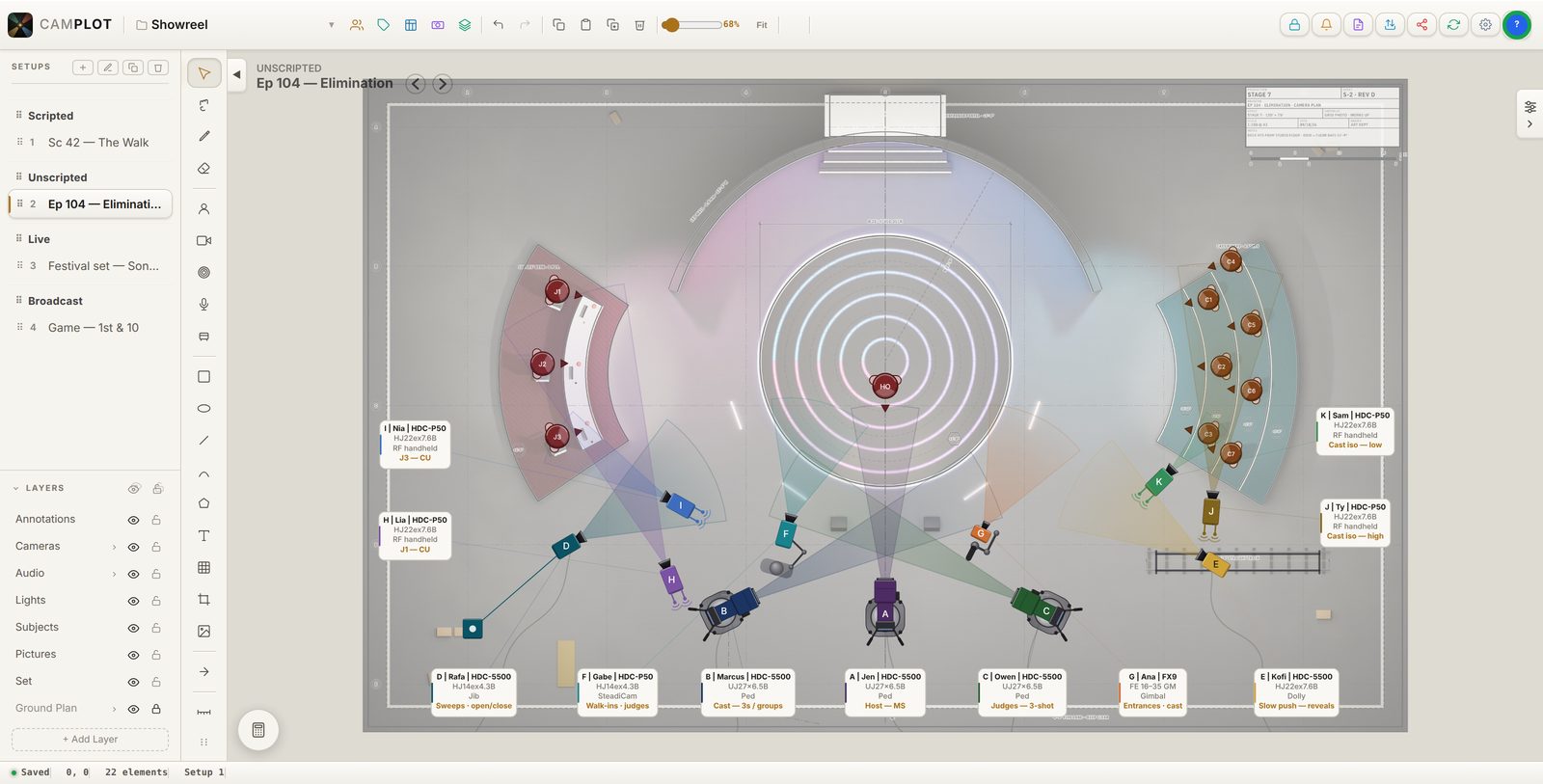Click the sync refresh button
The height and width of the screenshot is (784, 1543).
[1453, 25]
